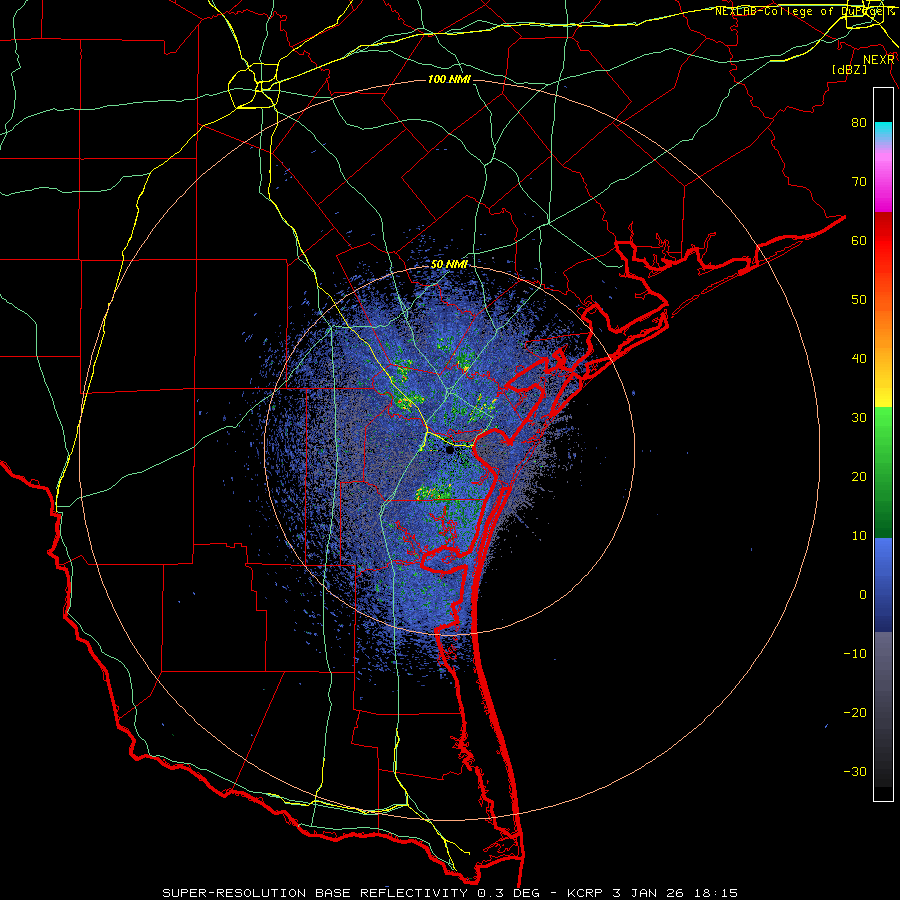Click the 30 value on dBZ scale
The image size is (900, 900).
[859, 417]
